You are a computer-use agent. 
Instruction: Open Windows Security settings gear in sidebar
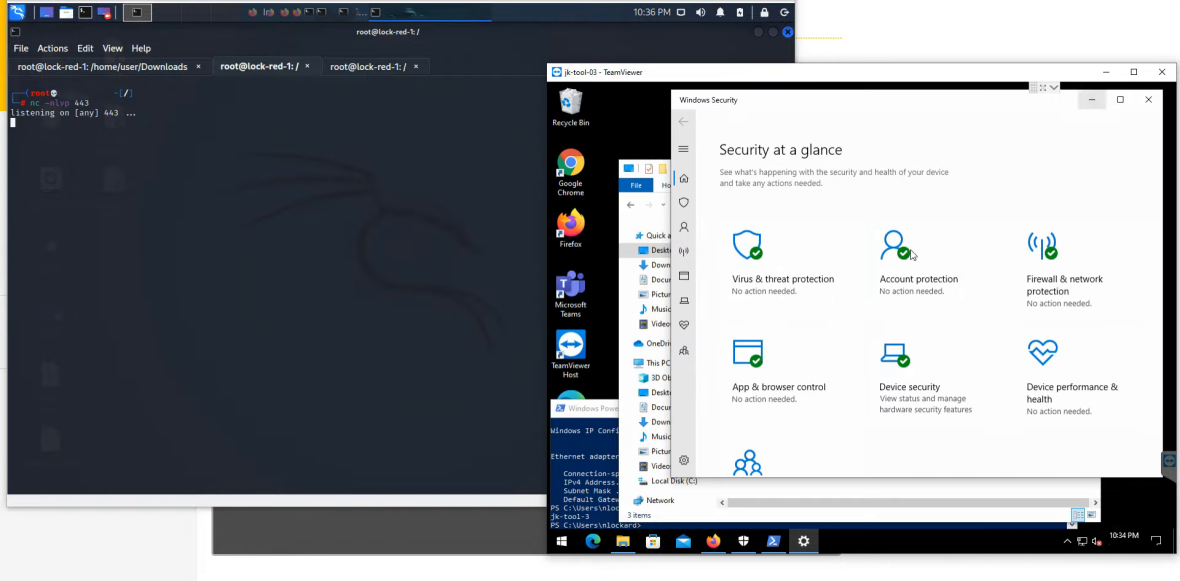[x=683, y=460]
